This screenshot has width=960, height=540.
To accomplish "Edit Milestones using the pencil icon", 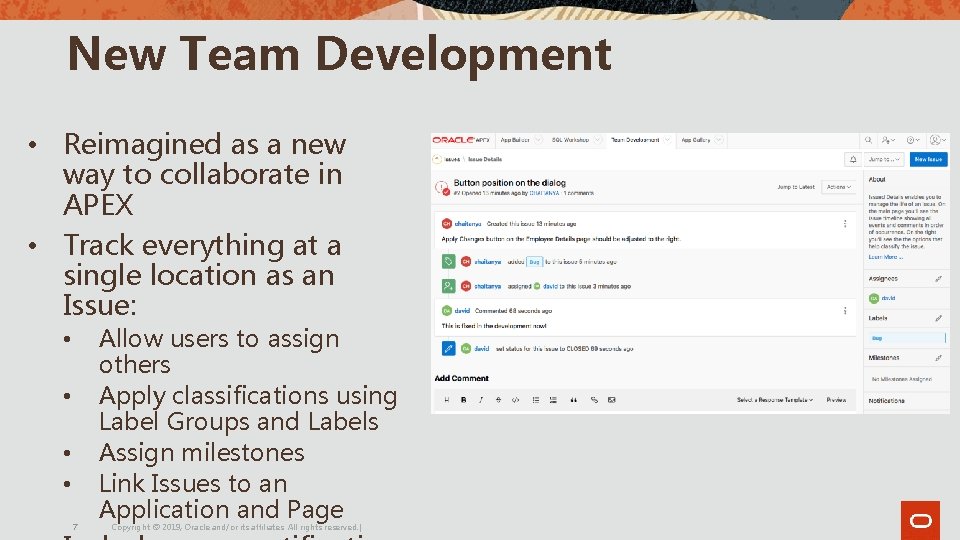I will (938, 358).
